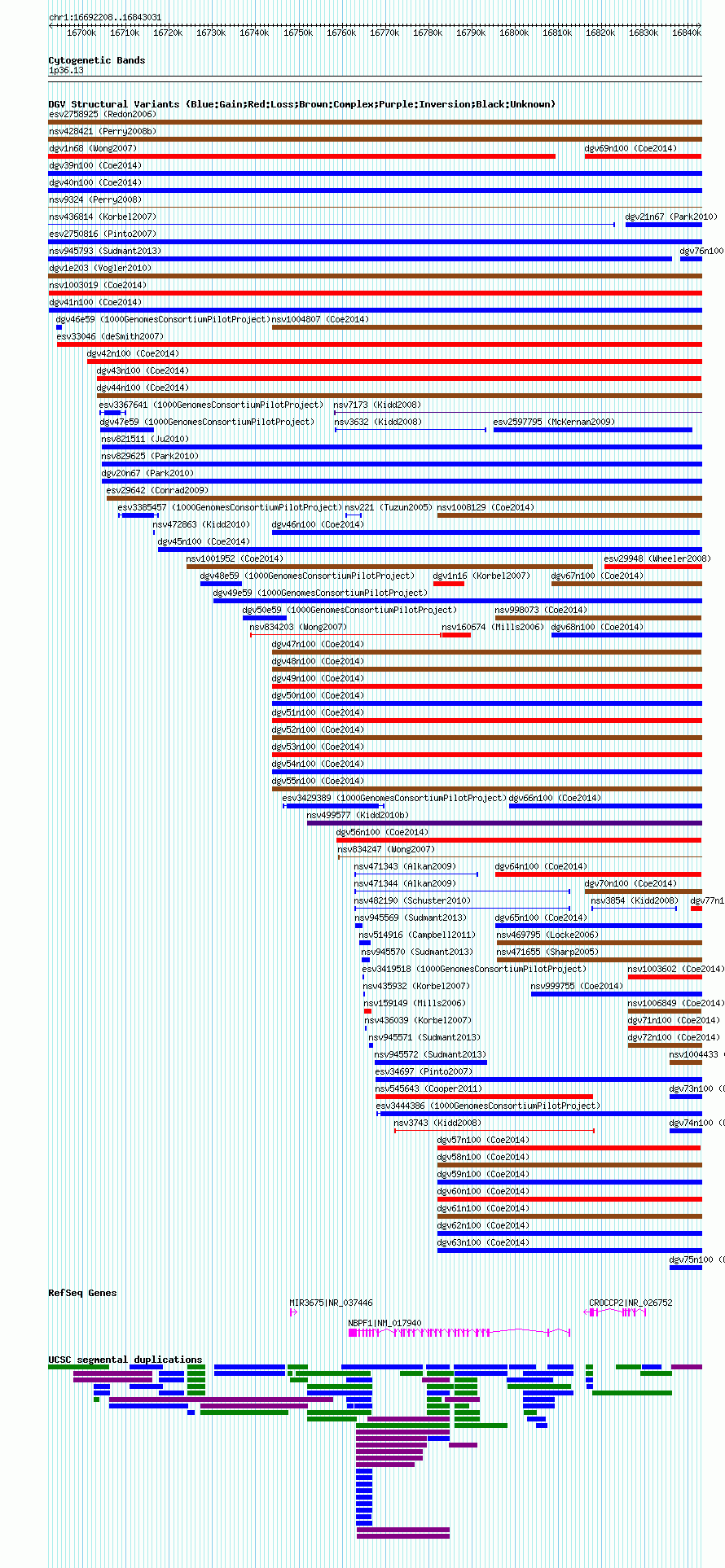Select nsv1003602 (Coe2014) label
The image size is (725, 1568).
675,969
